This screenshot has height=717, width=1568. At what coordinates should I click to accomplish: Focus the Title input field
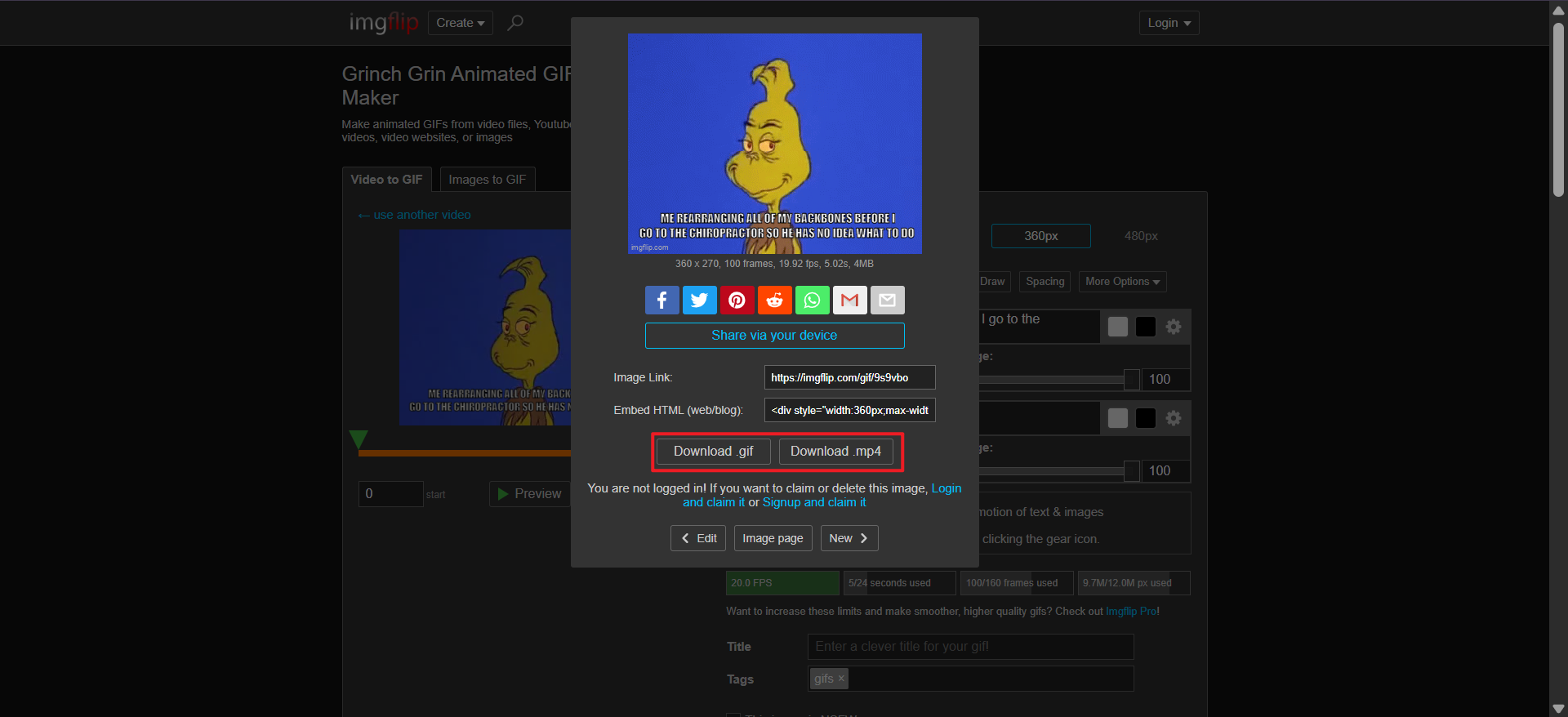point(970,647)
